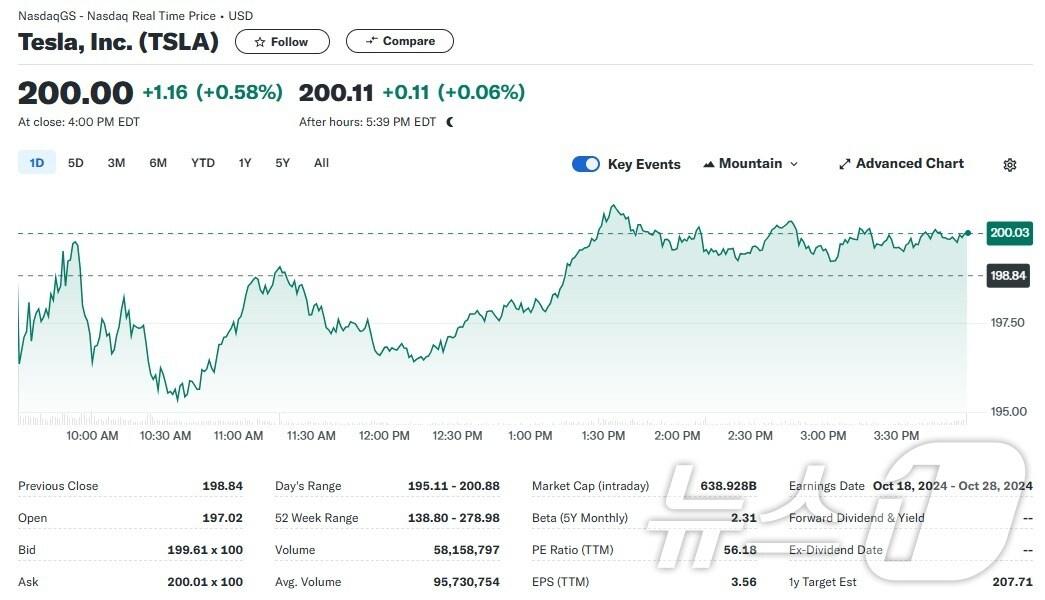Screen dimensions: 1045x600
Task: Click the after-hours moon icon
Action: click(450, 122)
